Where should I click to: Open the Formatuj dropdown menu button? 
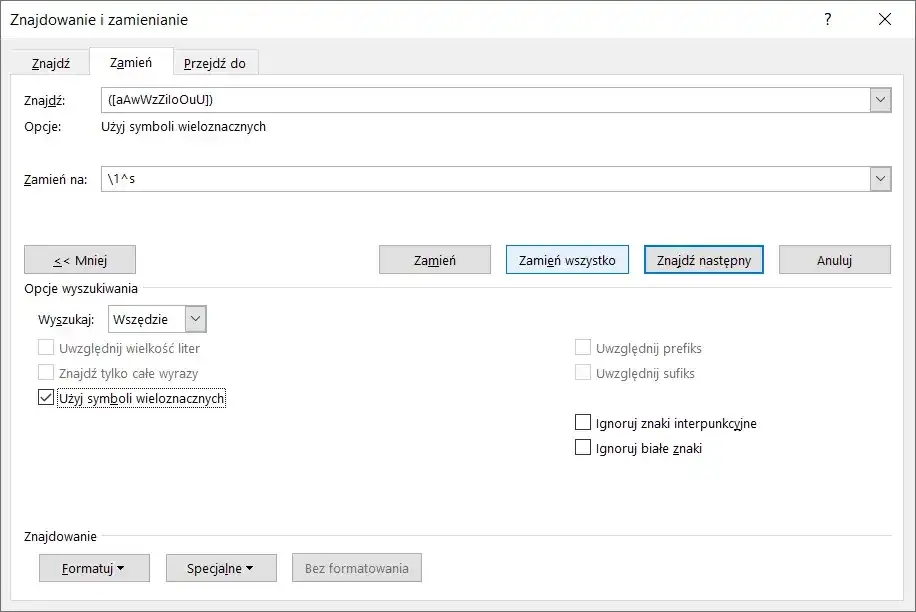(x=93, y=568)
